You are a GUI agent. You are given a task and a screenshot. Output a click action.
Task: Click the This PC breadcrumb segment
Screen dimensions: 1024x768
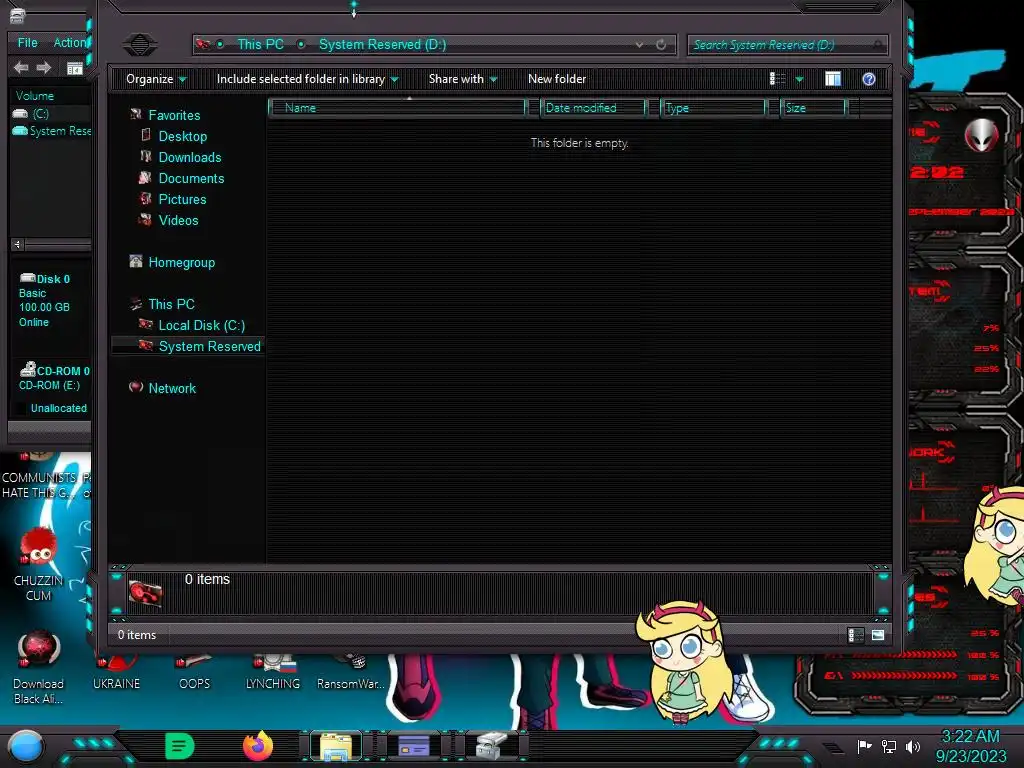tap(261, 44)
